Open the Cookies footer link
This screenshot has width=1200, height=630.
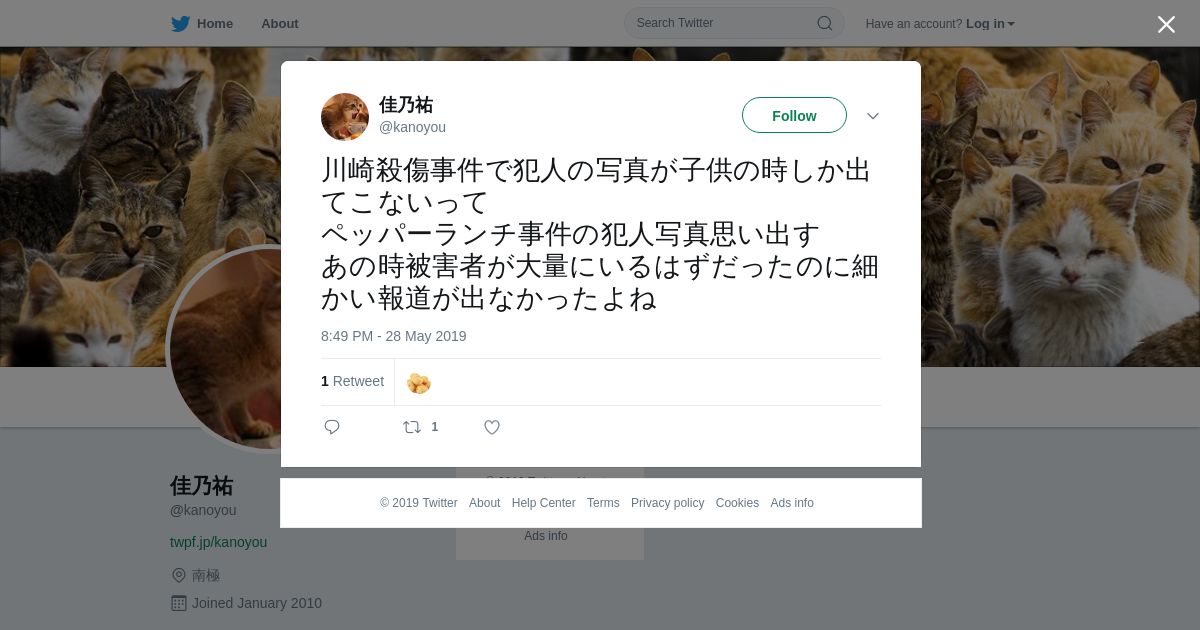[x=737, y=503]
